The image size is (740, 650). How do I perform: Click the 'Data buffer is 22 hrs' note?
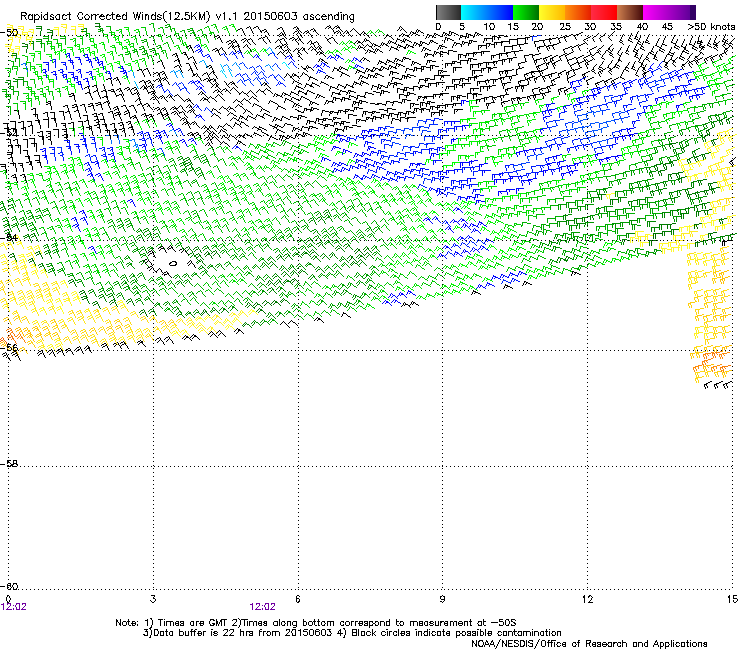(352, 633)
